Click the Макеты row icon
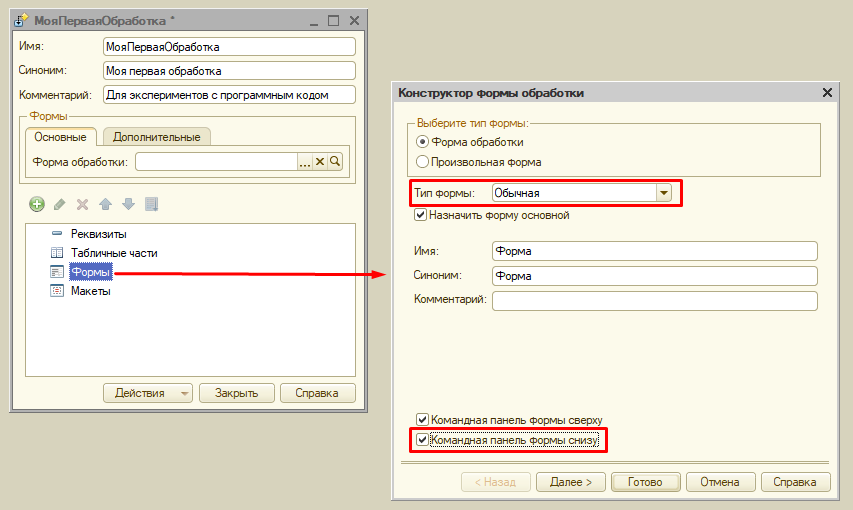Image resolution: width=853 pixels, height=510 pixels. point(57,291)
